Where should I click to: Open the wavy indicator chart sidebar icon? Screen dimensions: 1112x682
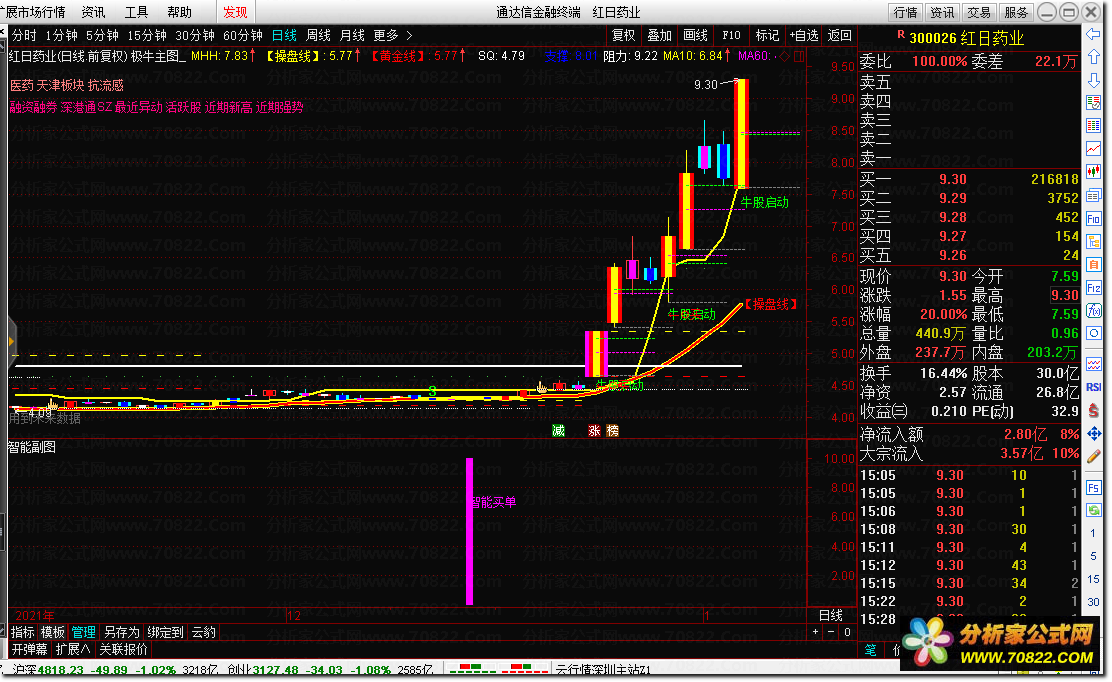click(1093, 364)
